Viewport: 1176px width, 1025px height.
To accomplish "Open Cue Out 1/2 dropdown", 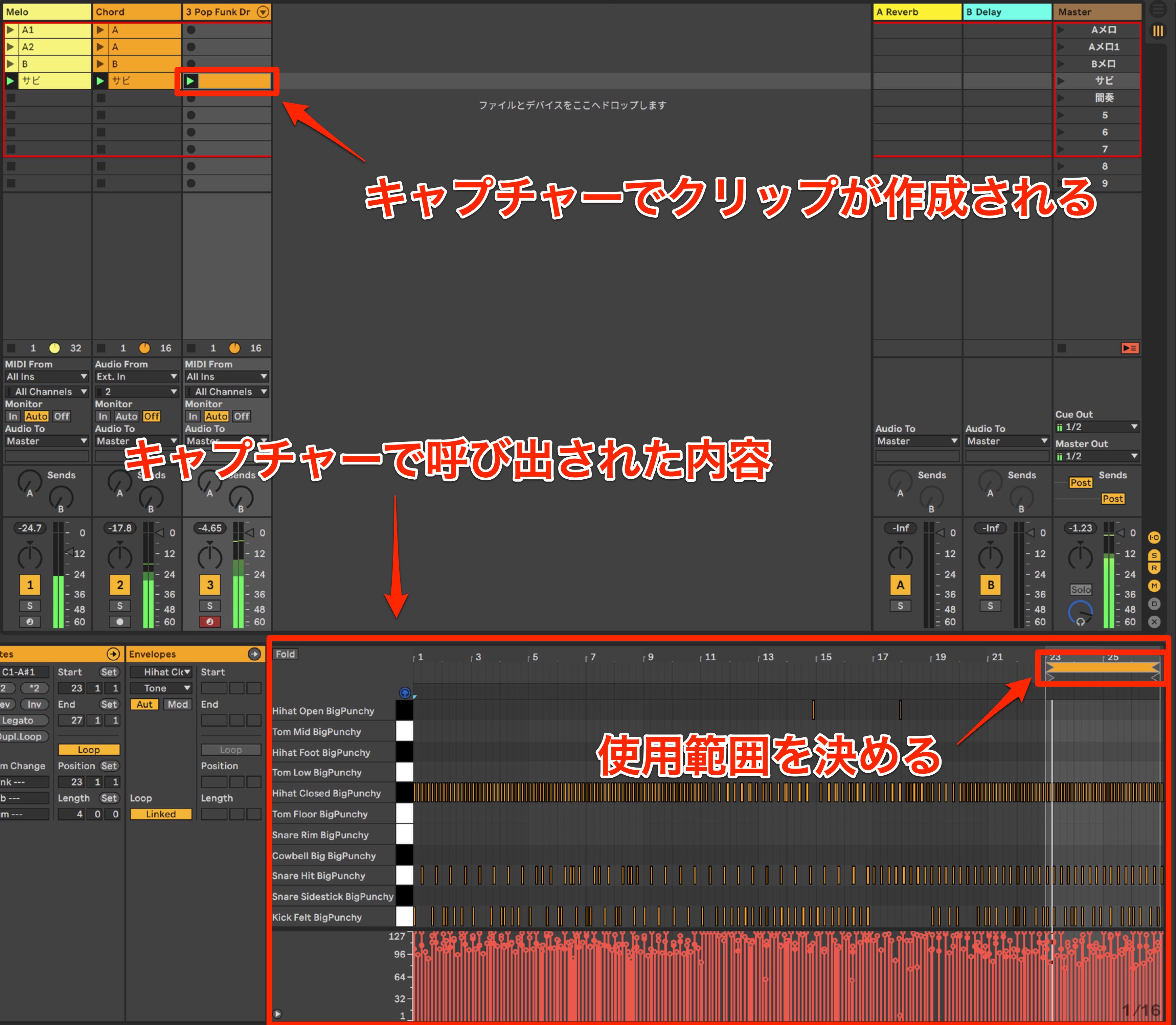I will coord(1097,427).
